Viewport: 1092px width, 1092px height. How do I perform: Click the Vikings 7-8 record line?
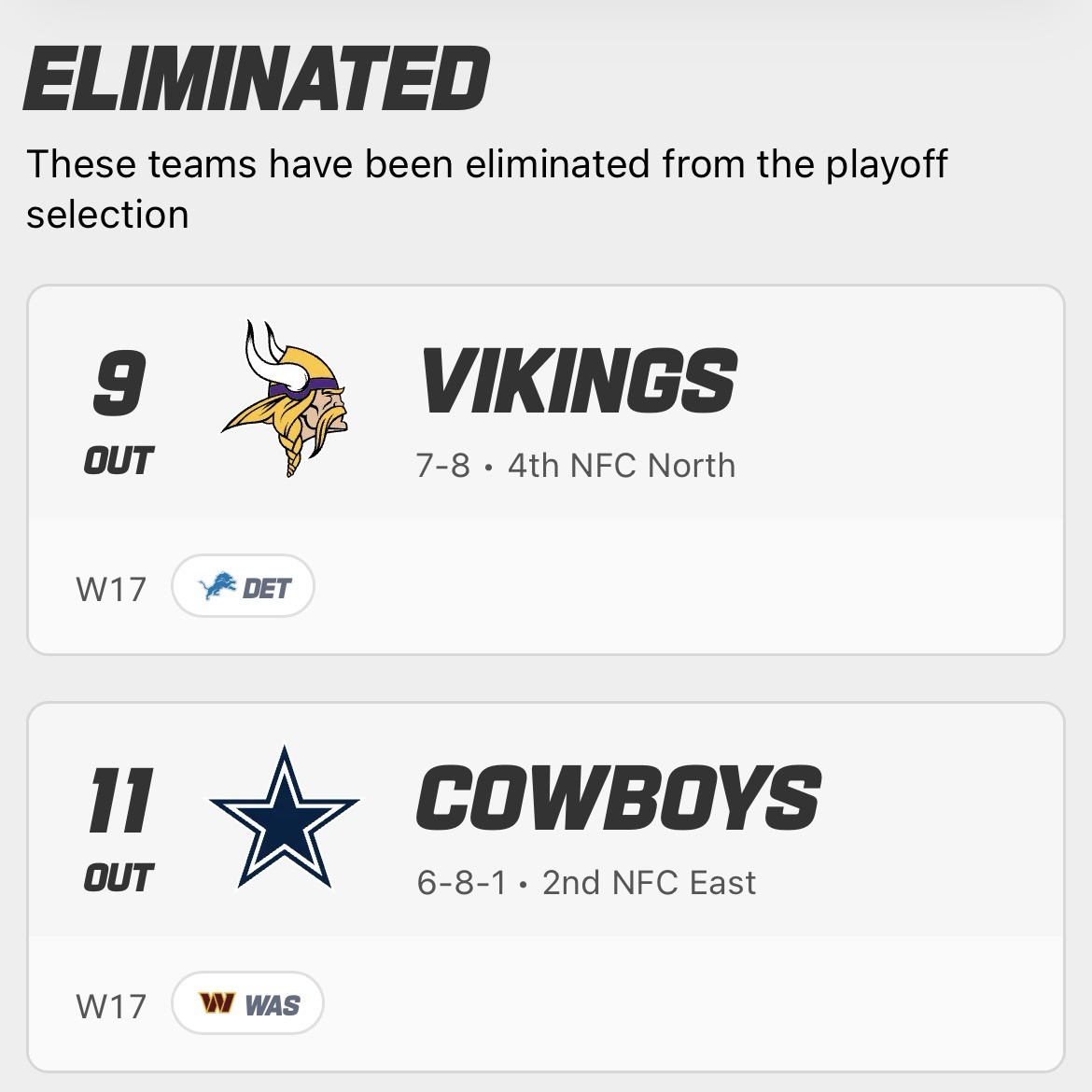click(576, 465)
